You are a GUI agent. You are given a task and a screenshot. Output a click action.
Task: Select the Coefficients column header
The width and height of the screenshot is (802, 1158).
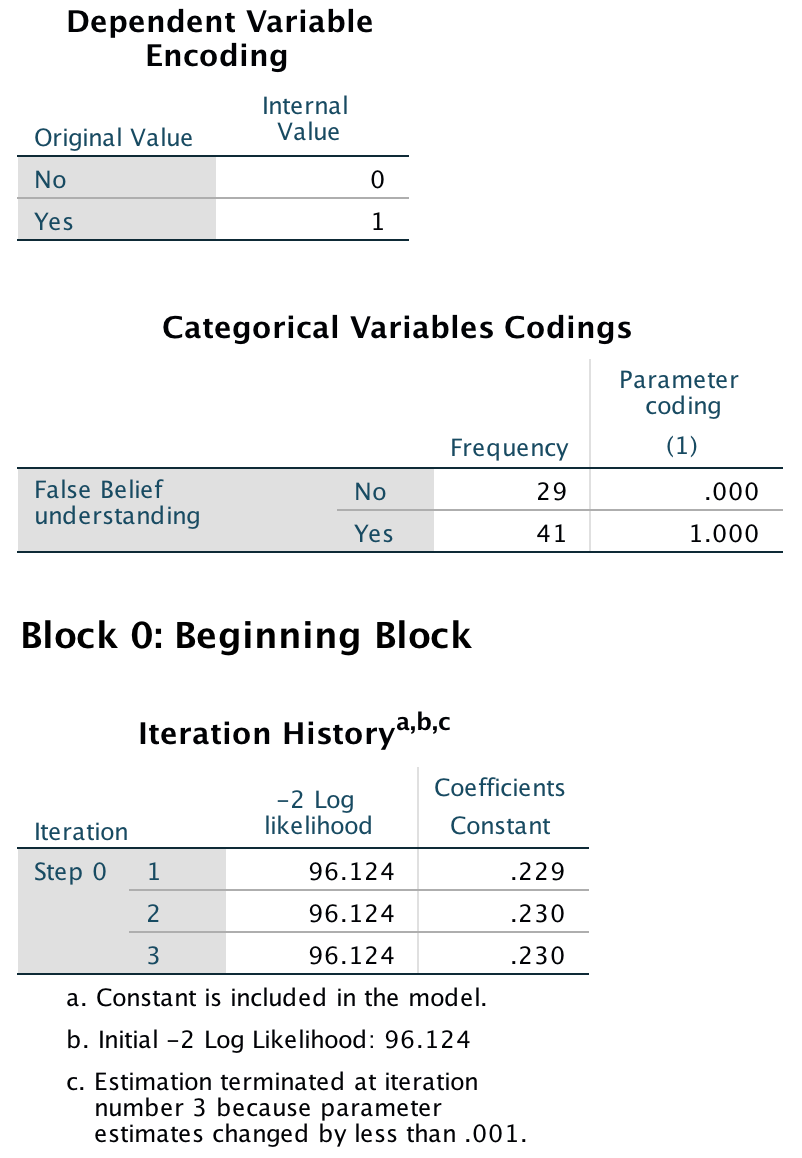499,788
